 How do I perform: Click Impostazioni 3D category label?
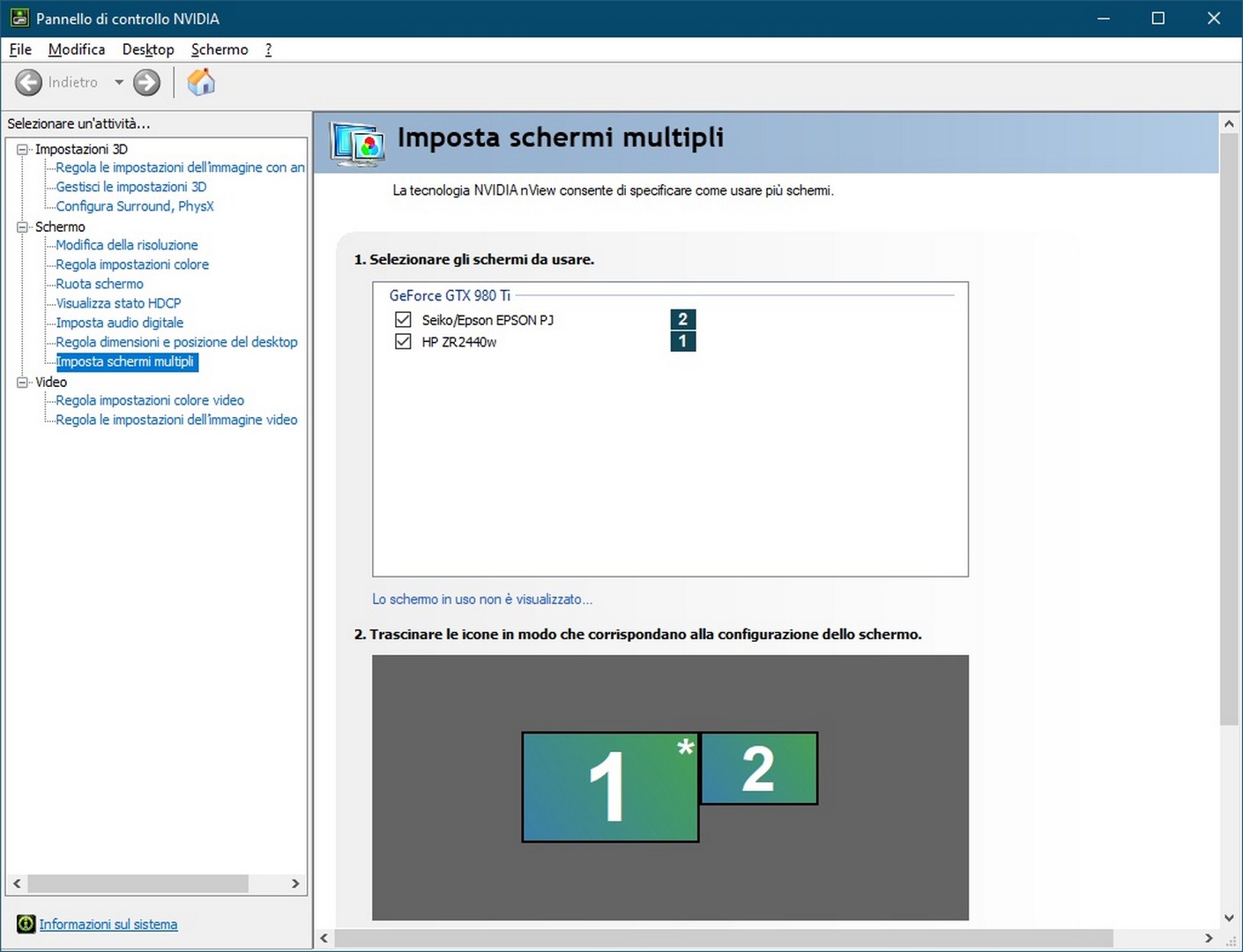point(81,149)
